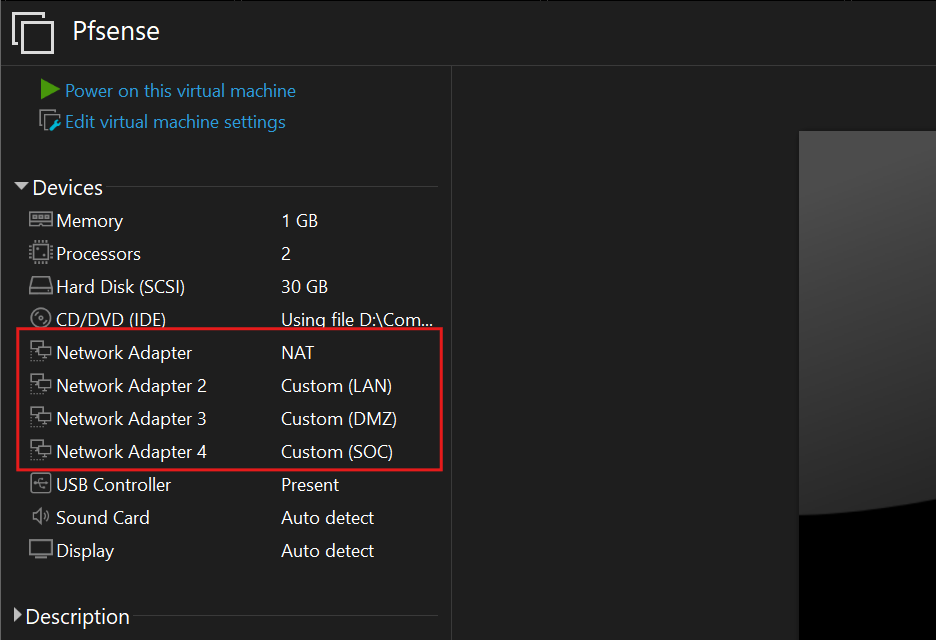
Task: Expand the Description section
Action: tap(18, 616)
